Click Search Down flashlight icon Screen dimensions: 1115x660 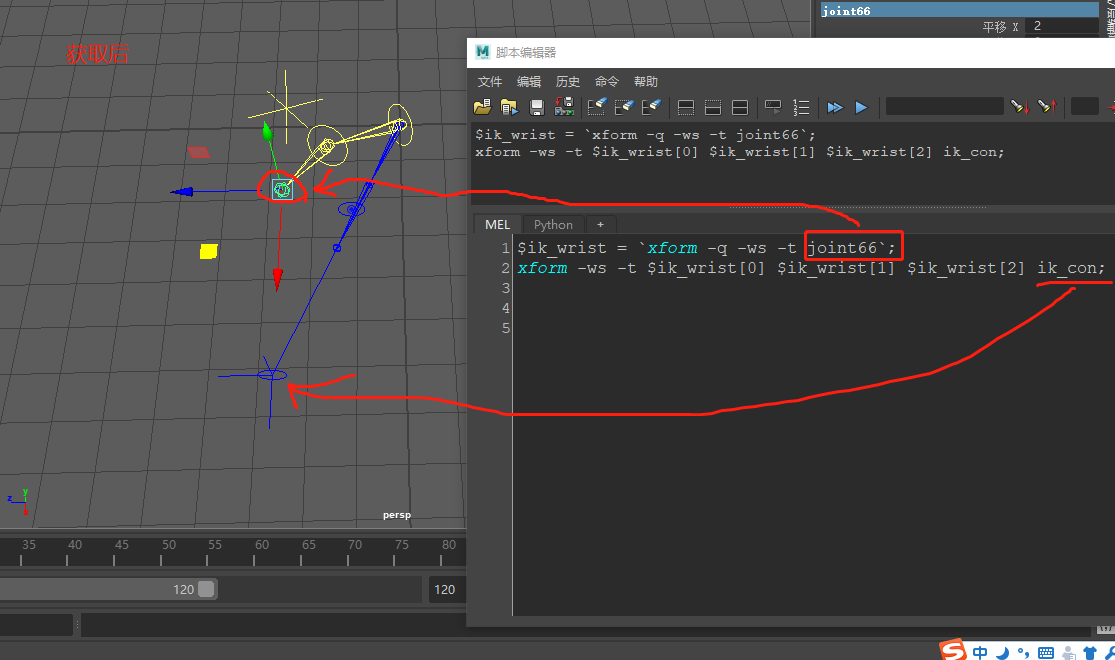[1019, 107]
